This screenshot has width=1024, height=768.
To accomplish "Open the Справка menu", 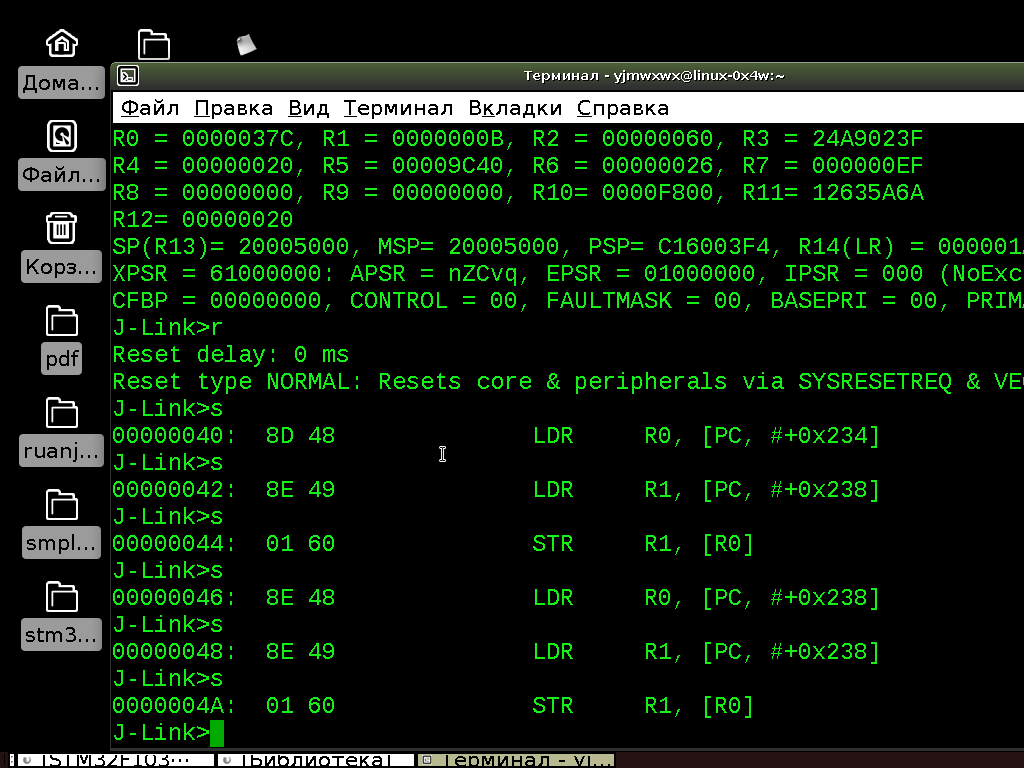I will 623,108.
